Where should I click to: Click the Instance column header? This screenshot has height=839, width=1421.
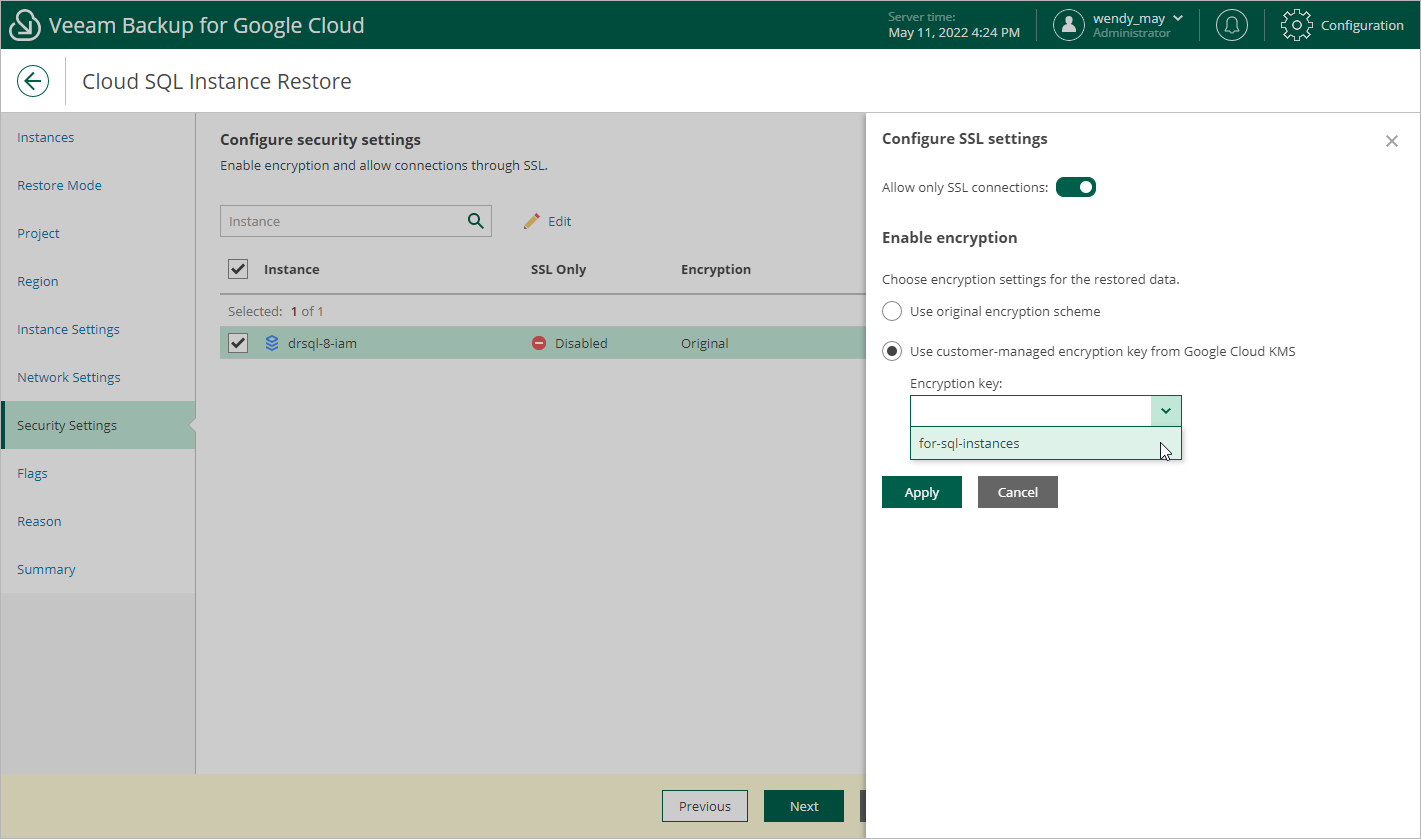(292, 269)
